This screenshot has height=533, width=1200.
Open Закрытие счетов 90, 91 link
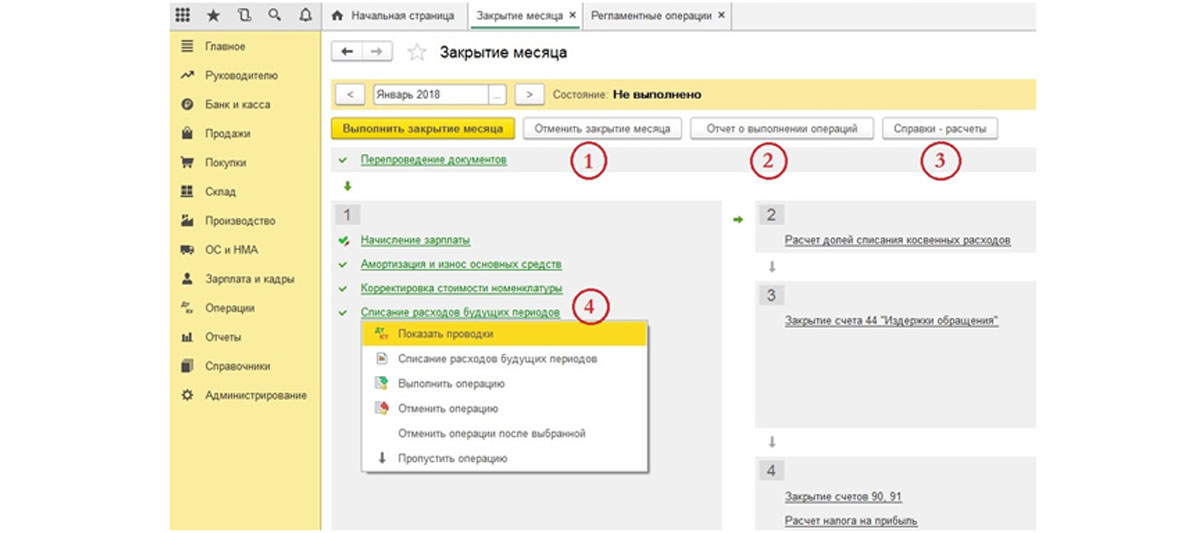(845, 497)
